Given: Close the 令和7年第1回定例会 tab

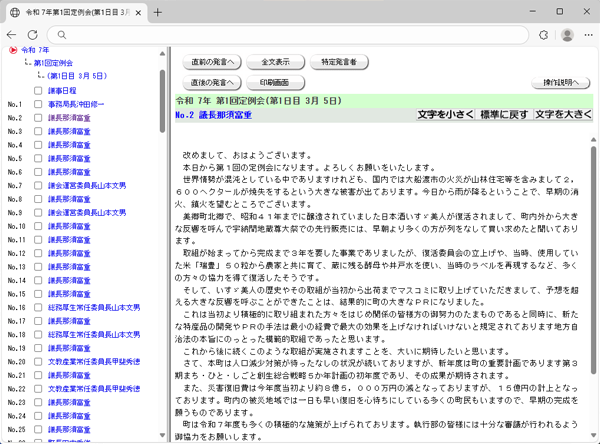Looking at the screenshot, I should point(139,13).
